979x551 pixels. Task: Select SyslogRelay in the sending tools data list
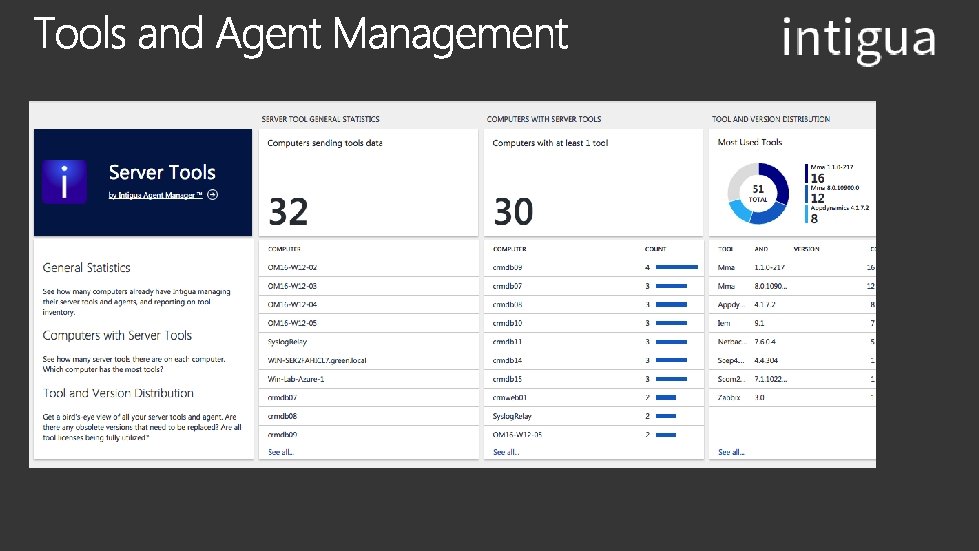pyautogui.click(x=368, y=342)
